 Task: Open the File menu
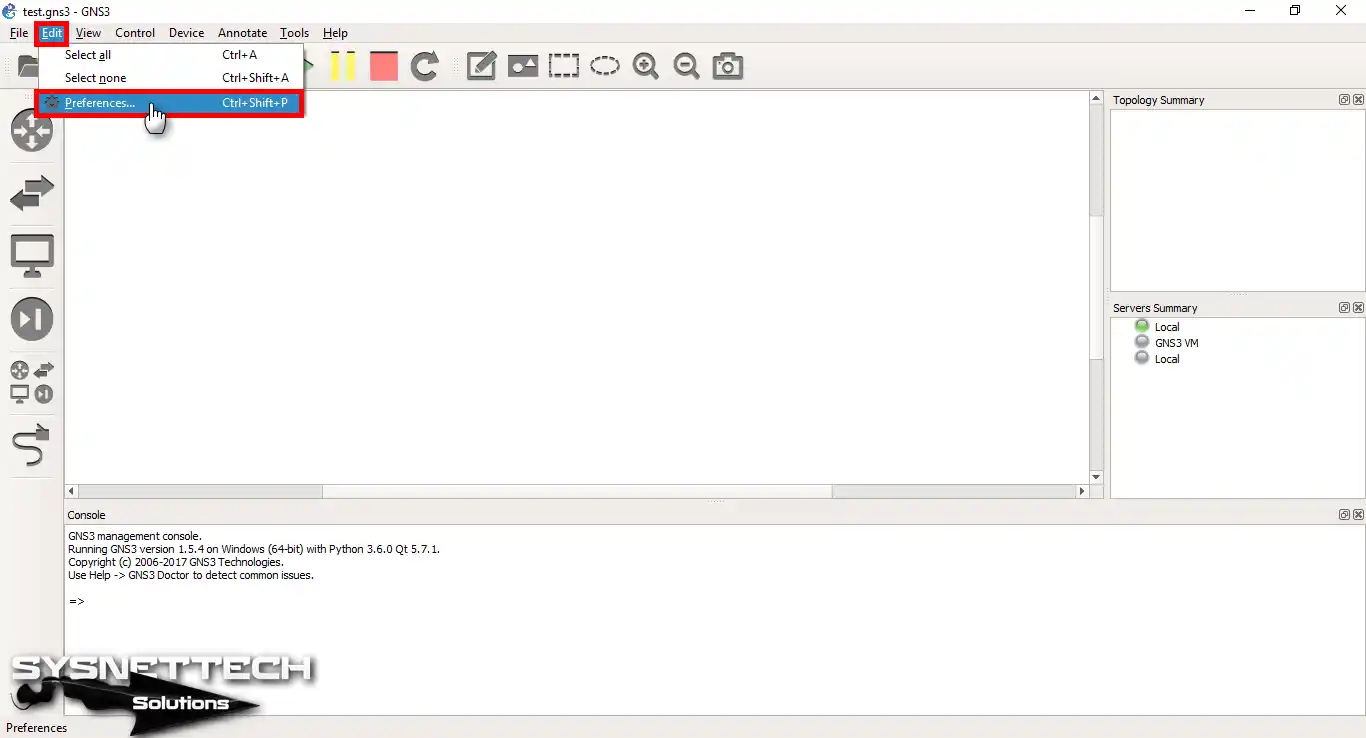19,33
